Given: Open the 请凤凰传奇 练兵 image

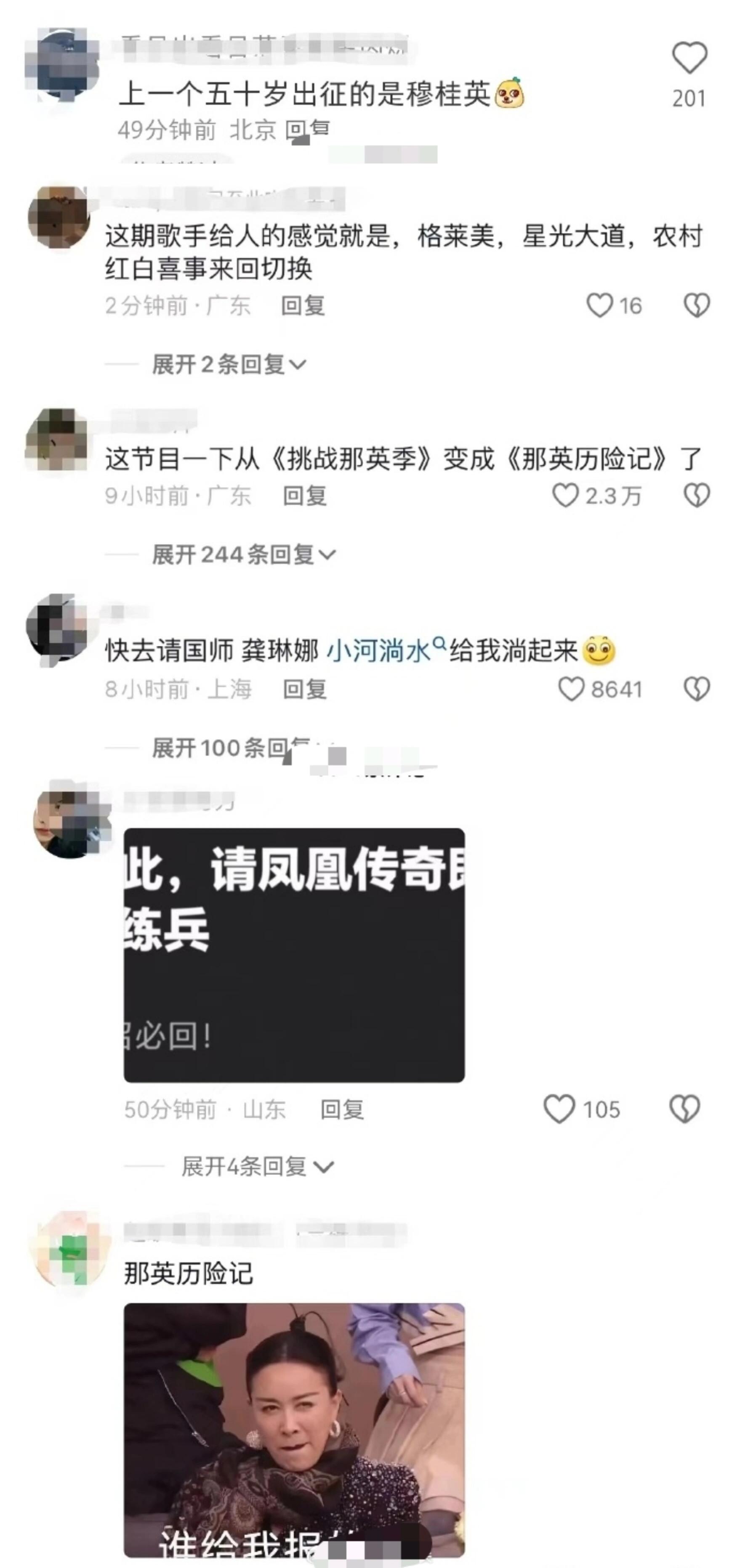Looking at the screenshot, I should [x=294, y=955].
